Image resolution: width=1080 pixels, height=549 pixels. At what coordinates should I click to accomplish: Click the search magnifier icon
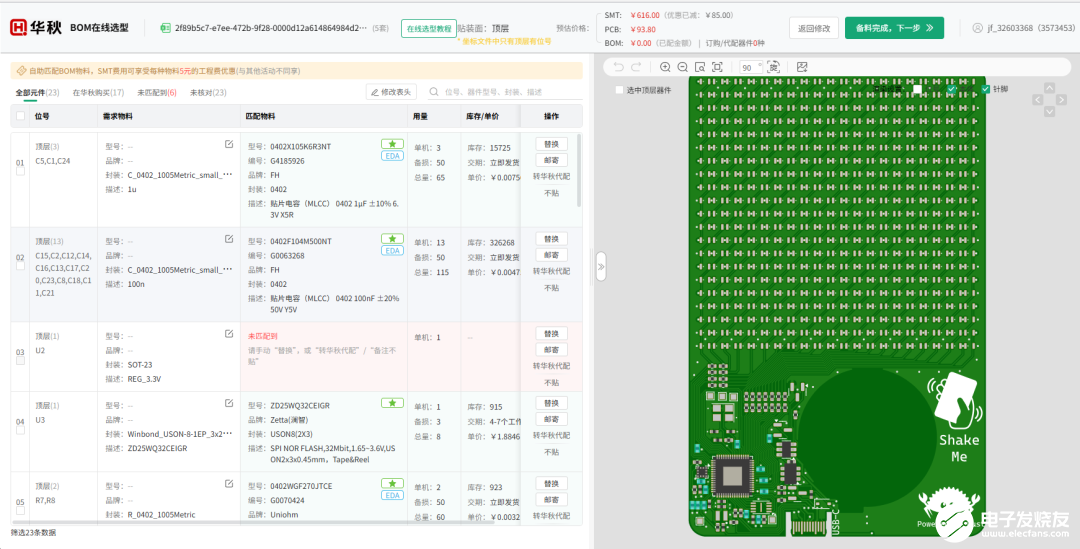pyautogui.click(x=434, y=92)
